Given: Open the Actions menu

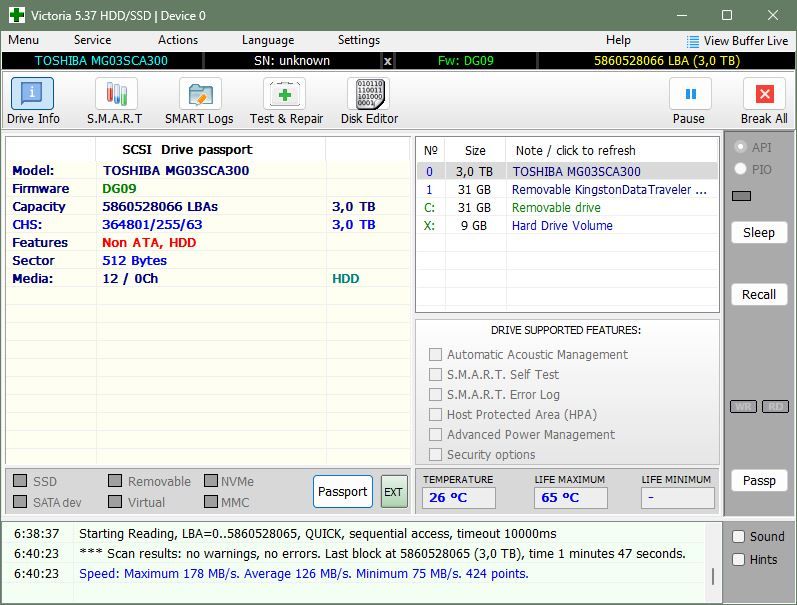Looking at the screenshot, I should click(x=177, y=40).
